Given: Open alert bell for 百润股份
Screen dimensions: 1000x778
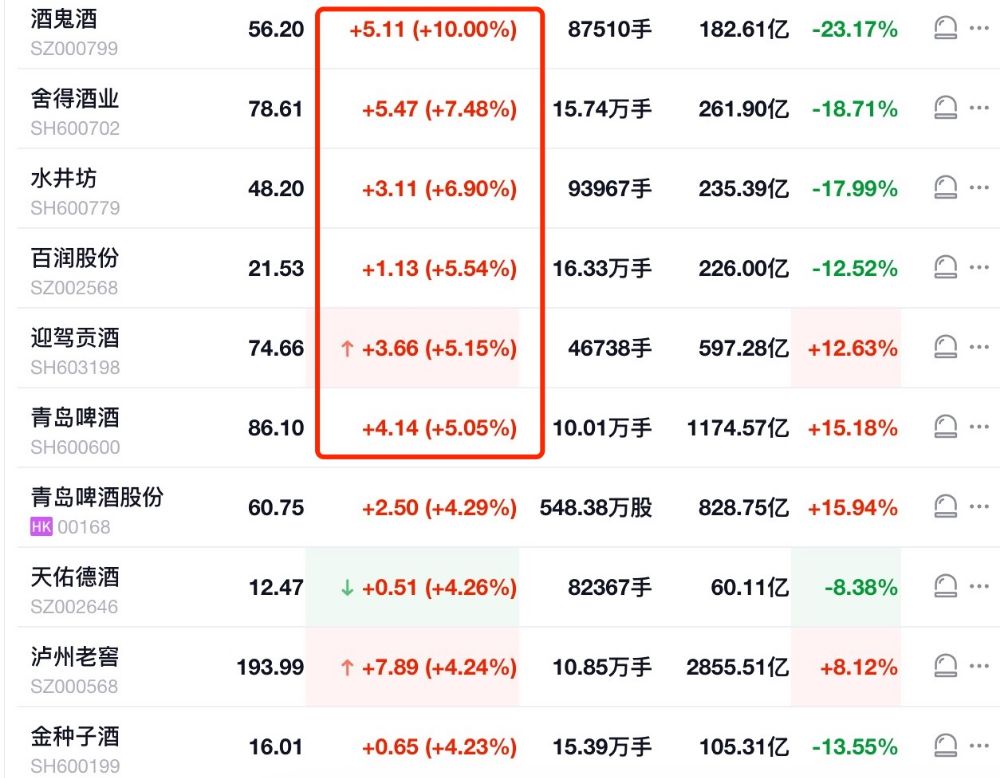Looking at the screenshot, I should point(945,268).
